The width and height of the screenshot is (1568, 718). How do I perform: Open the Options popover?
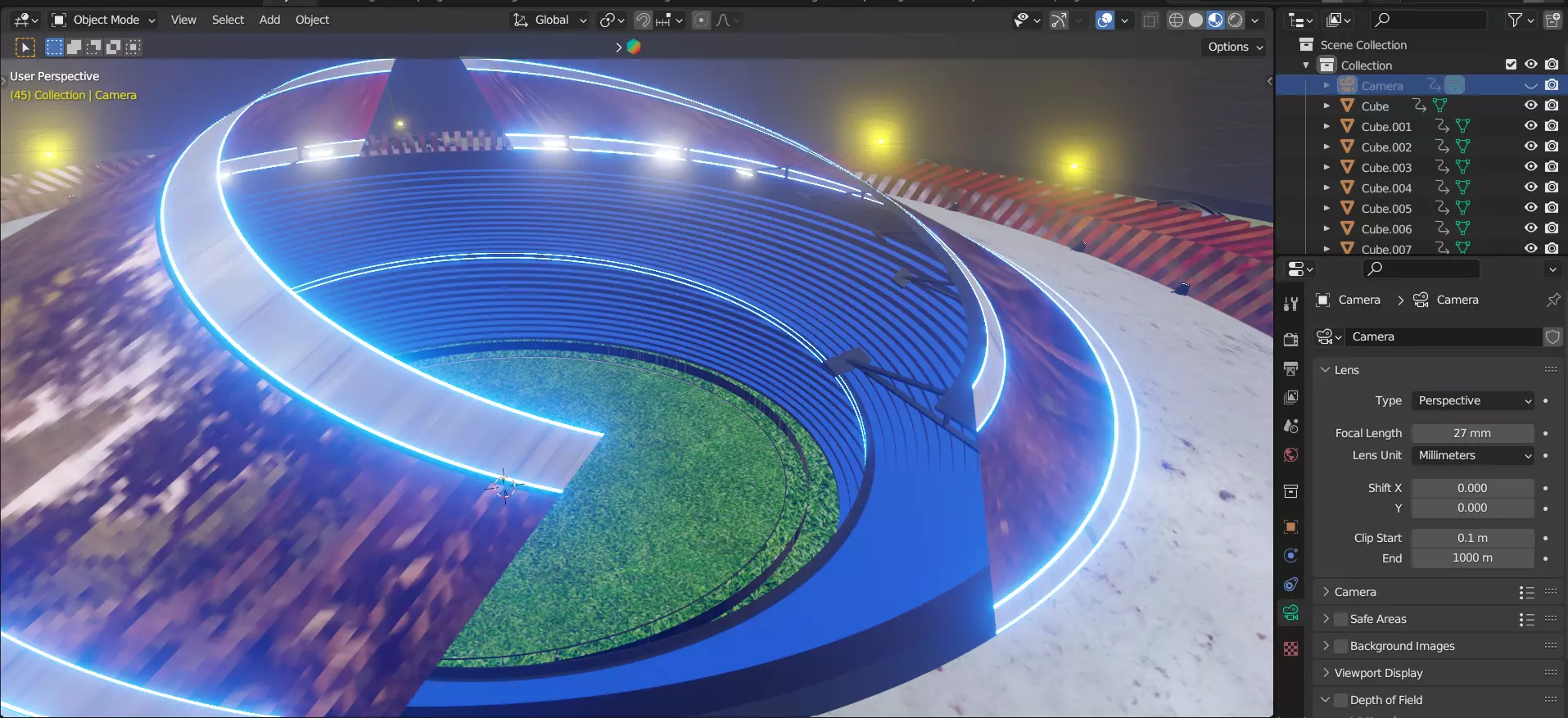(x=1235, y=47)
